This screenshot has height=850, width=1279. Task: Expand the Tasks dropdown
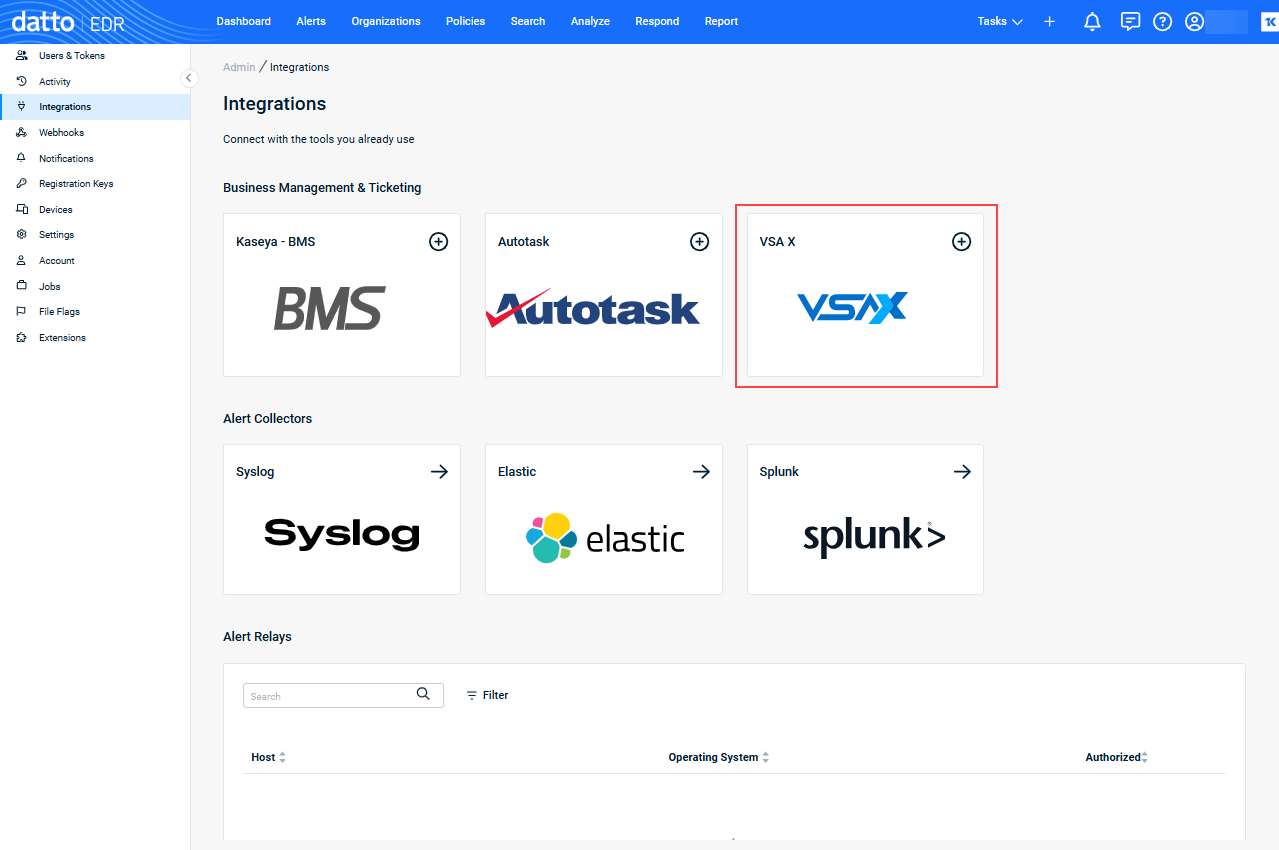[x=1000, y=21]
